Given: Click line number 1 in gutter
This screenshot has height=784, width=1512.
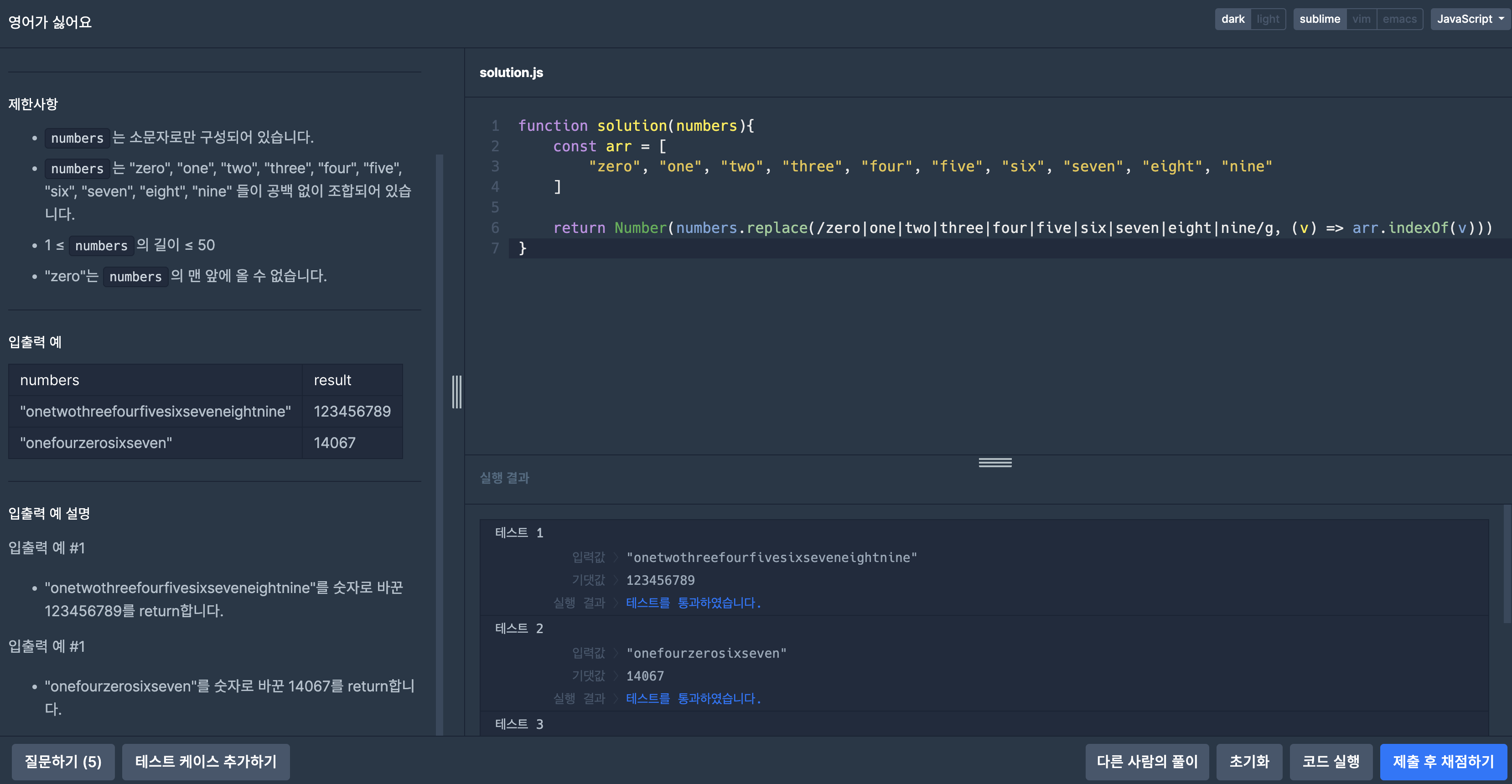Looking at the screenshot, I should coord(495,126).
